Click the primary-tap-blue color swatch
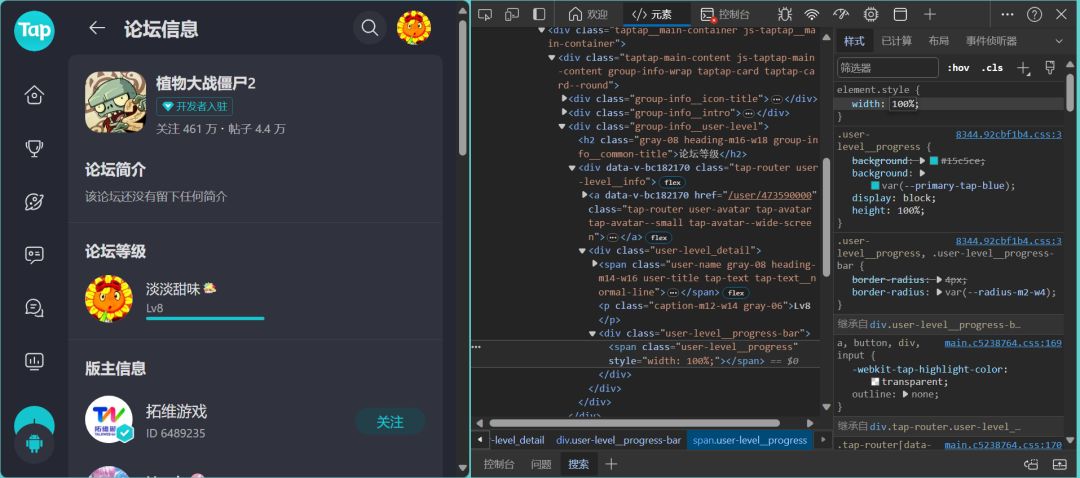The height and width of the screenshot is (478, 1080). [875, 185]
